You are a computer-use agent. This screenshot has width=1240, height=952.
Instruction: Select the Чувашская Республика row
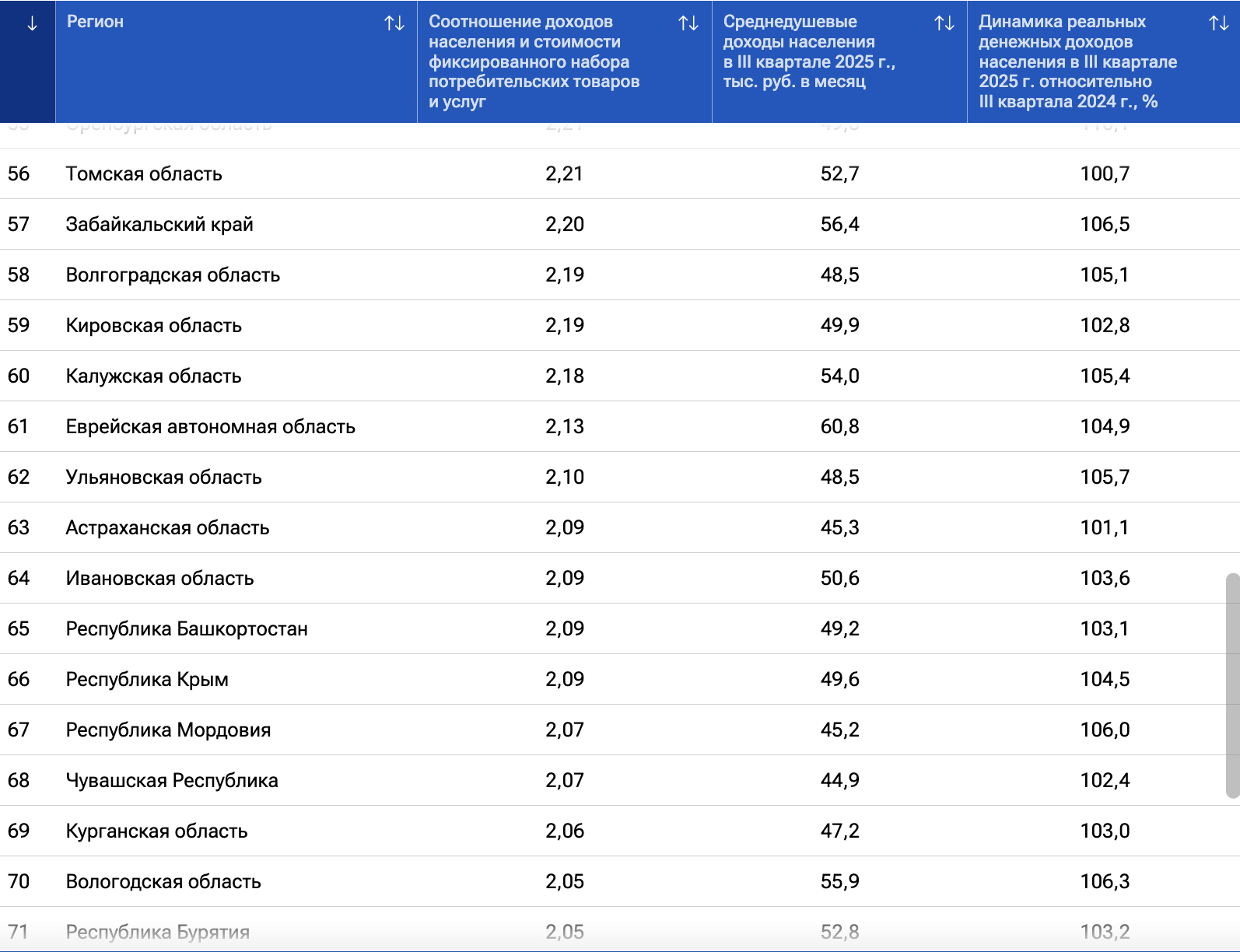[172, 780]
